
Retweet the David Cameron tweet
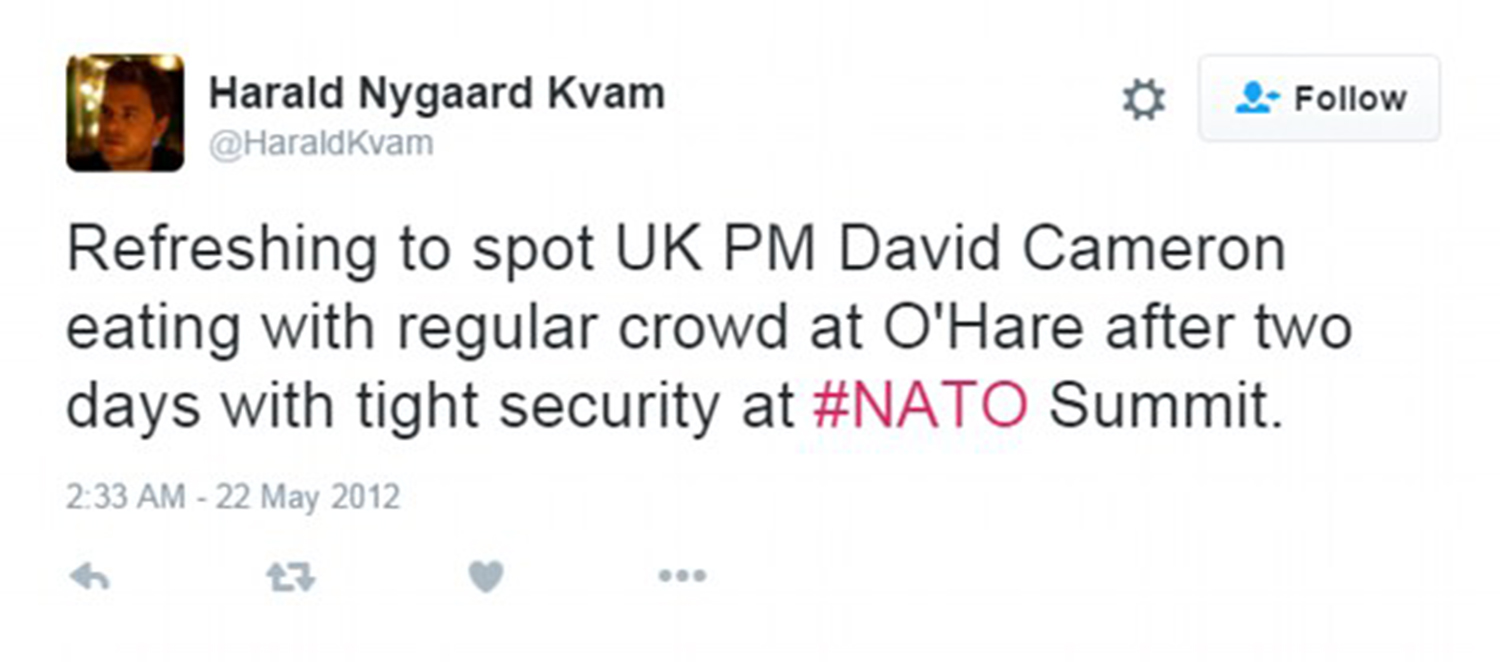(291, 577)
